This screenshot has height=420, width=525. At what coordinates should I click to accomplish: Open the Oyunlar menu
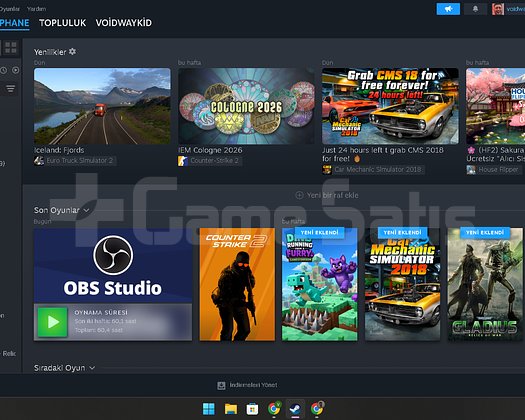pyautogui.click(x=10, y=9)
